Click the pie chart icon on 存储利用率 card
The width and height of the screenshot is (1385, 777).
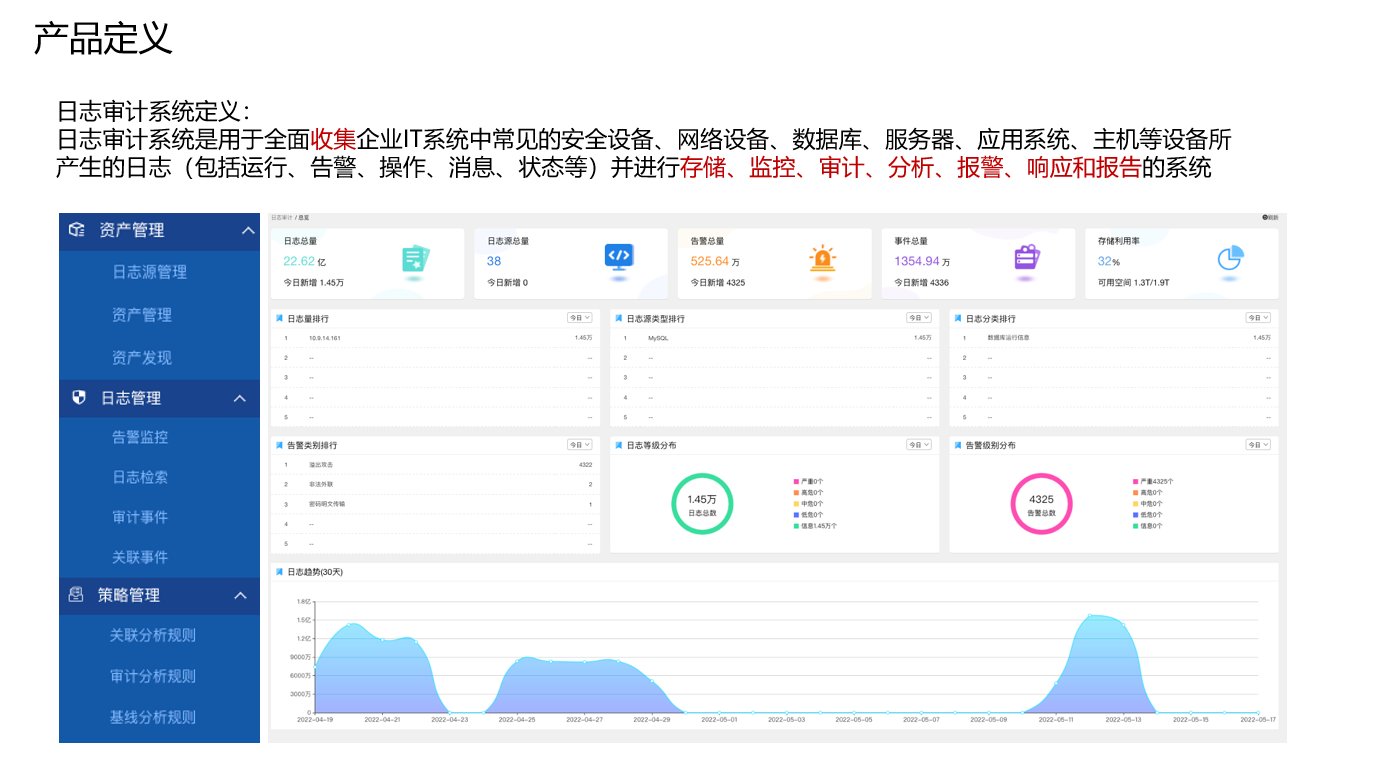pyautogui.click(x=1230, y=258)
